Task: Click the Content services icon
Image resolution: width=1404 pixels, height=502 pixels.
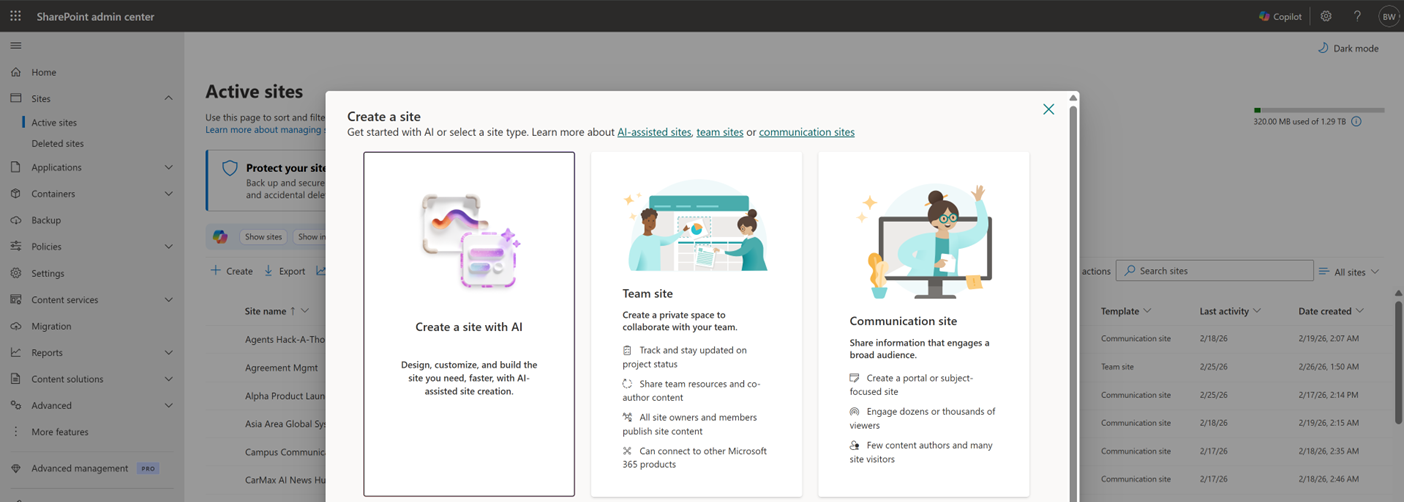Action: coord(15,299)
